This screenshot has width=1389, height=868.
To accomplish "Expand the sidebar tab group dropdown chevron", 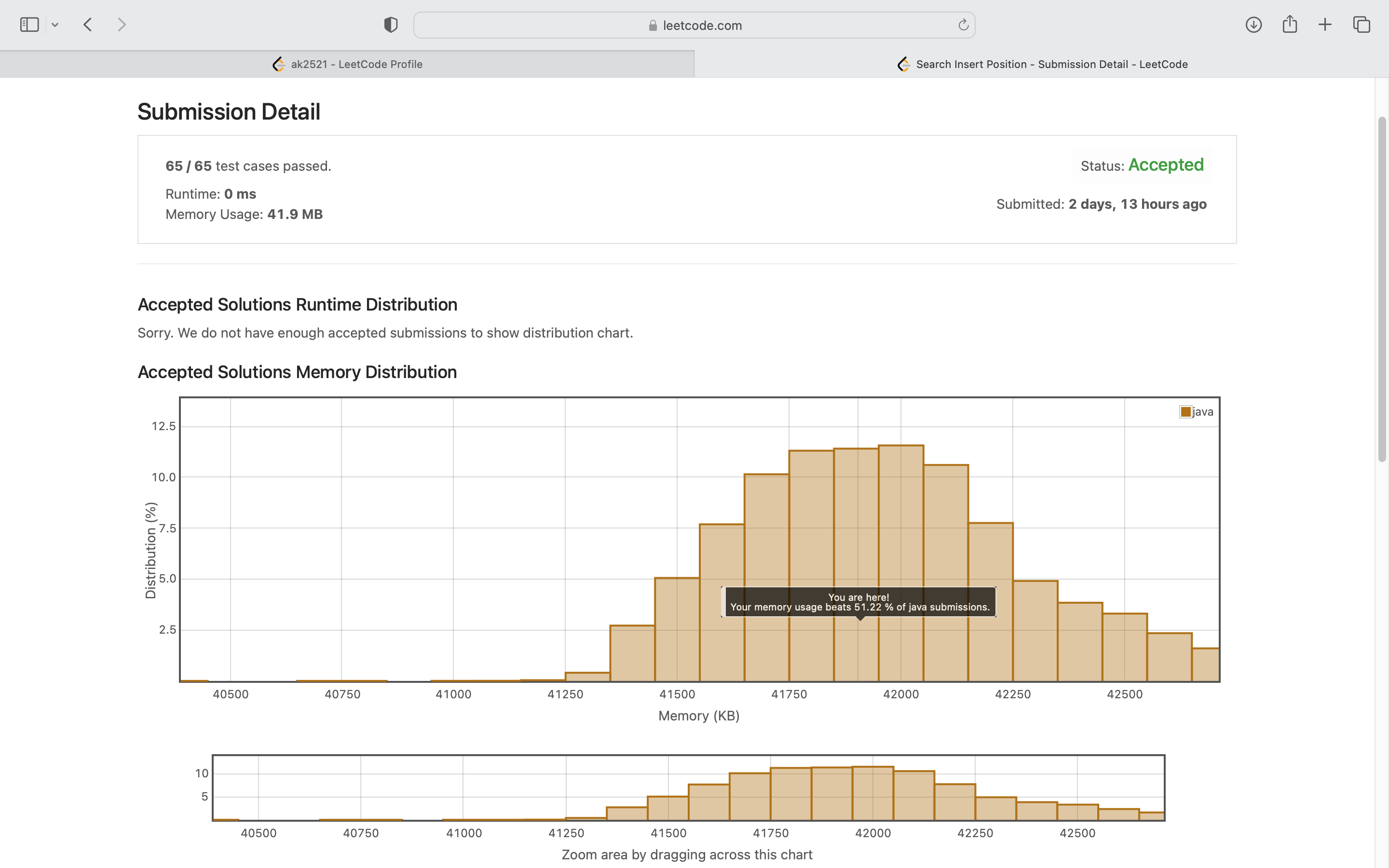I will [55, 25].
